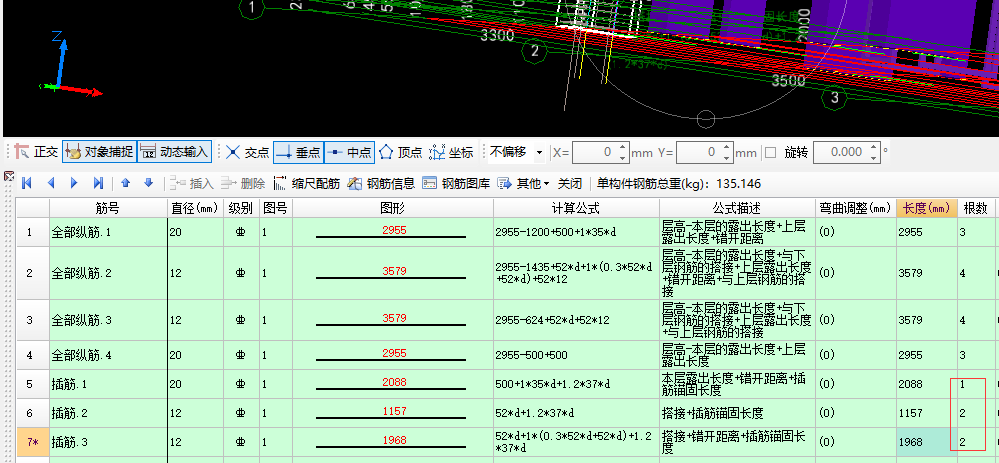
Task: Click dimension label 3300 in viewport
Action: point(497,34)
